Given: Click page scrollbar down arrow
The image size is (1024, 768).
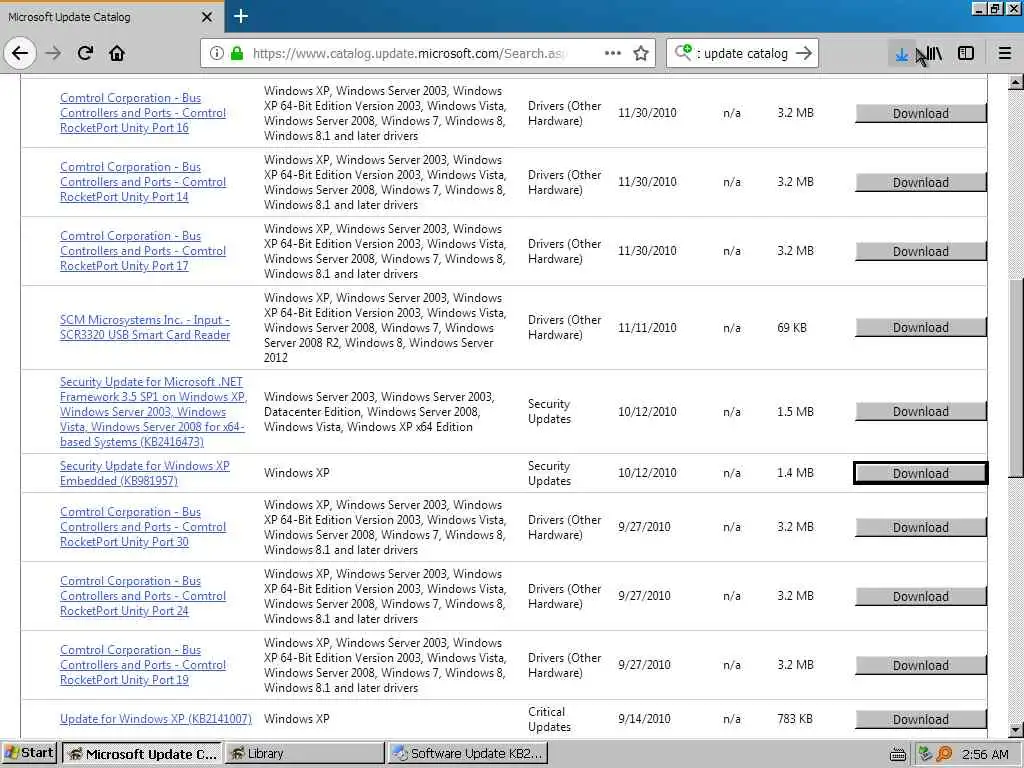Looking at the screenshot, I should click(1016, 730).
